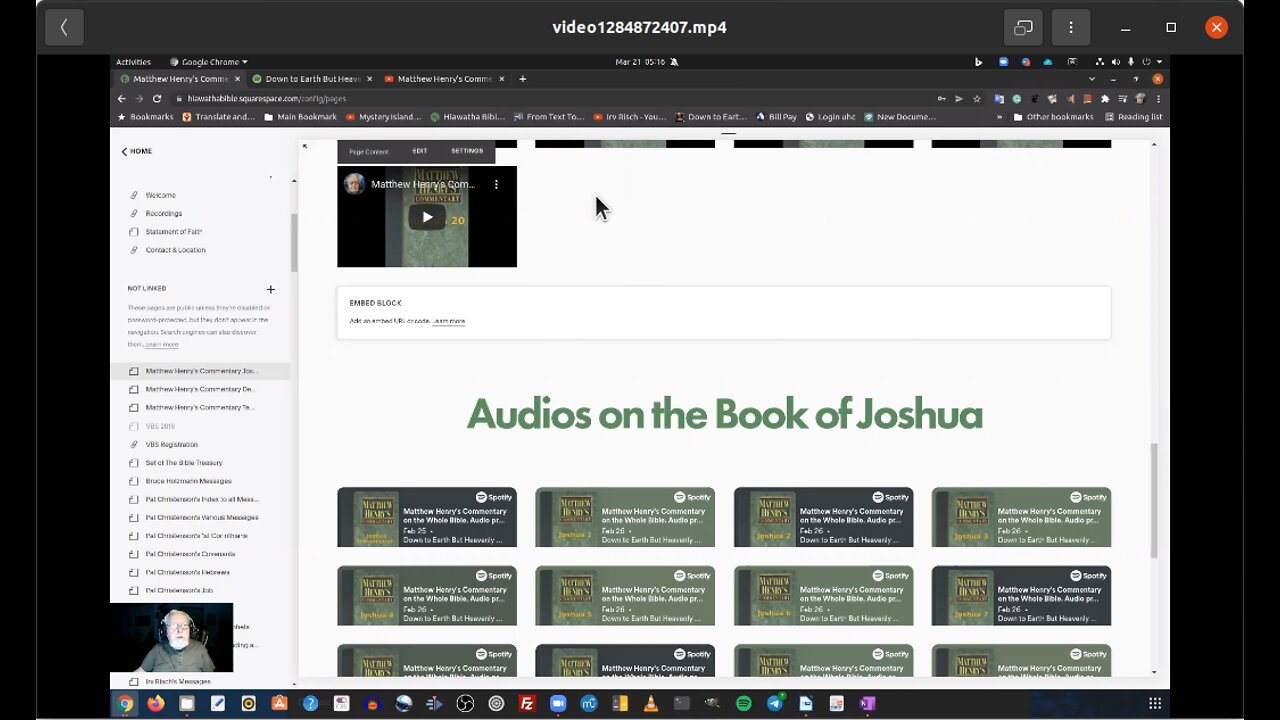Show more bookmarks chevron
The image size is (1280, 720).
tap(999, 117)
